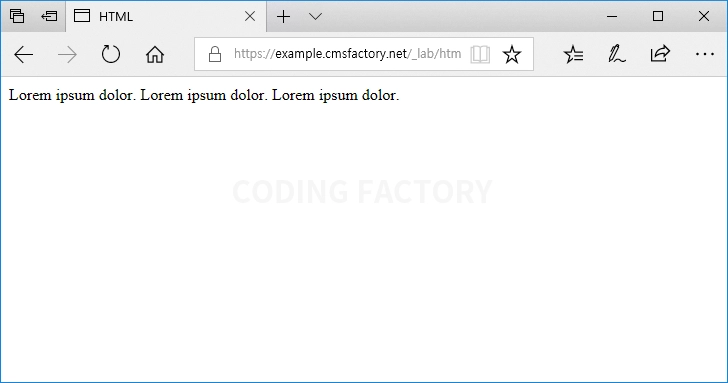
Task: Close the HTML tab
Action: coord(250,17)
